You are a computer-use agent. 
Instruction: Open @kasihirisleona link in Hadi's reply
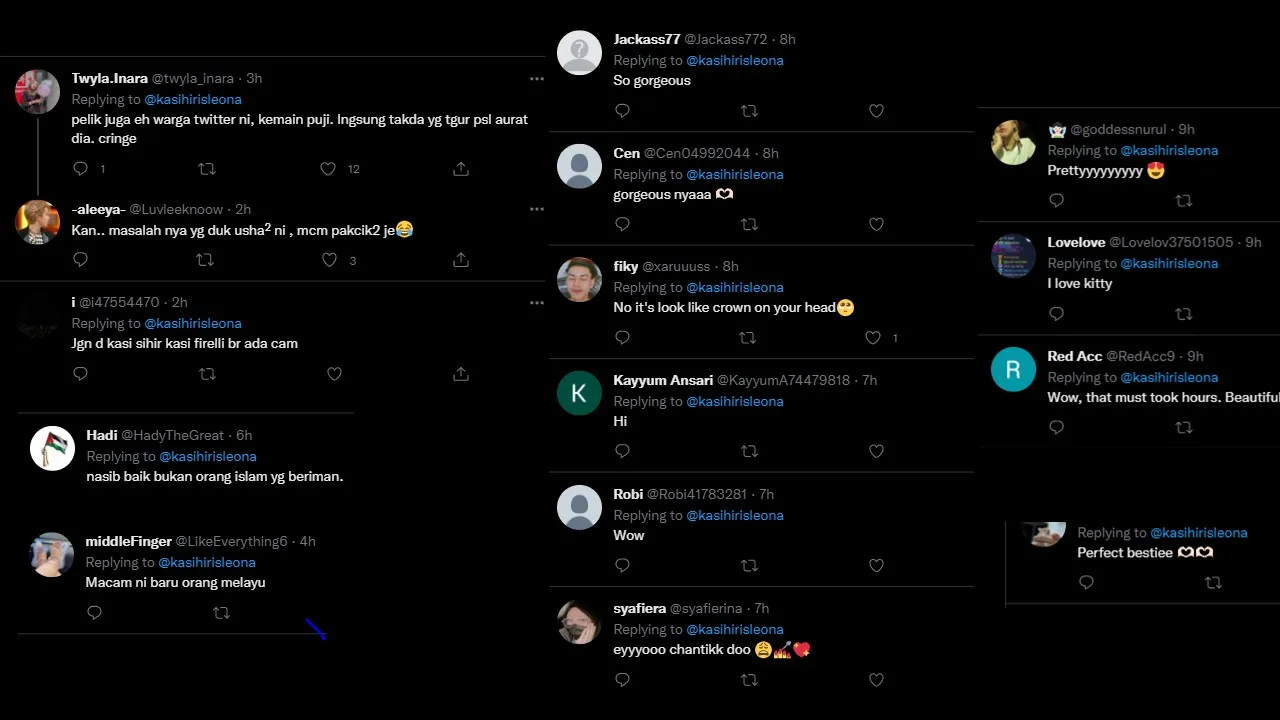click(208, 456)
